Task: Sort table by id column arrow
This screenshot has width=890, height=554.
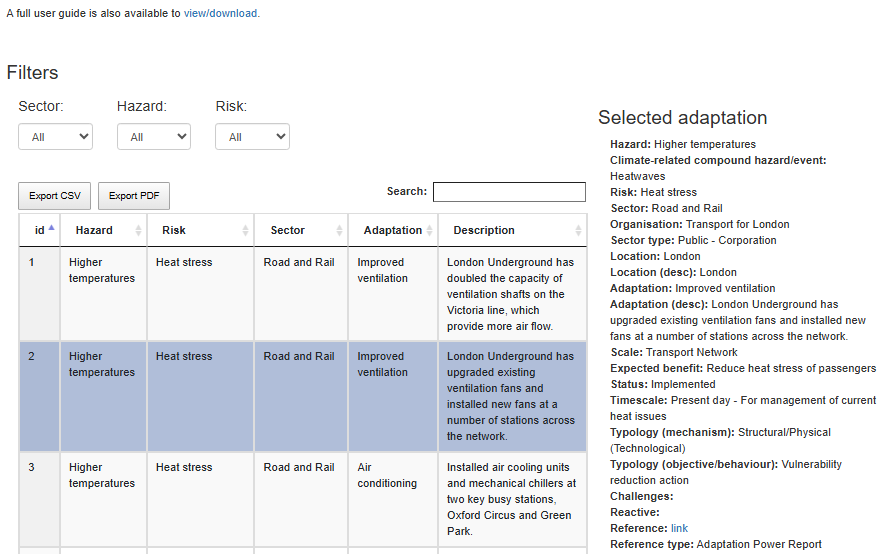Action: coord(51,229)
